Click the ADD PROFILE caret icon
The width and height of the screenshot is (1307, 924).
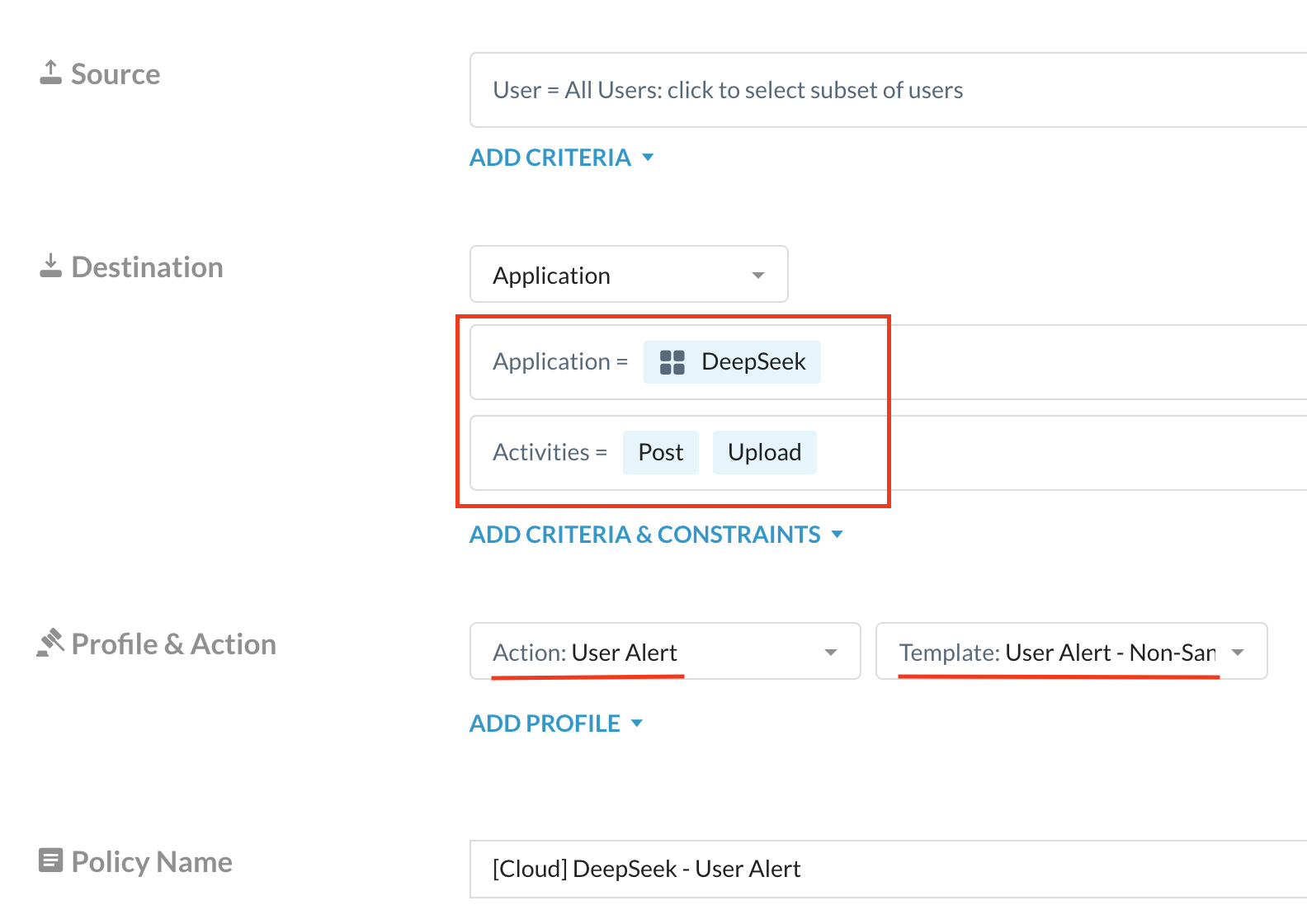coord(636,724)
